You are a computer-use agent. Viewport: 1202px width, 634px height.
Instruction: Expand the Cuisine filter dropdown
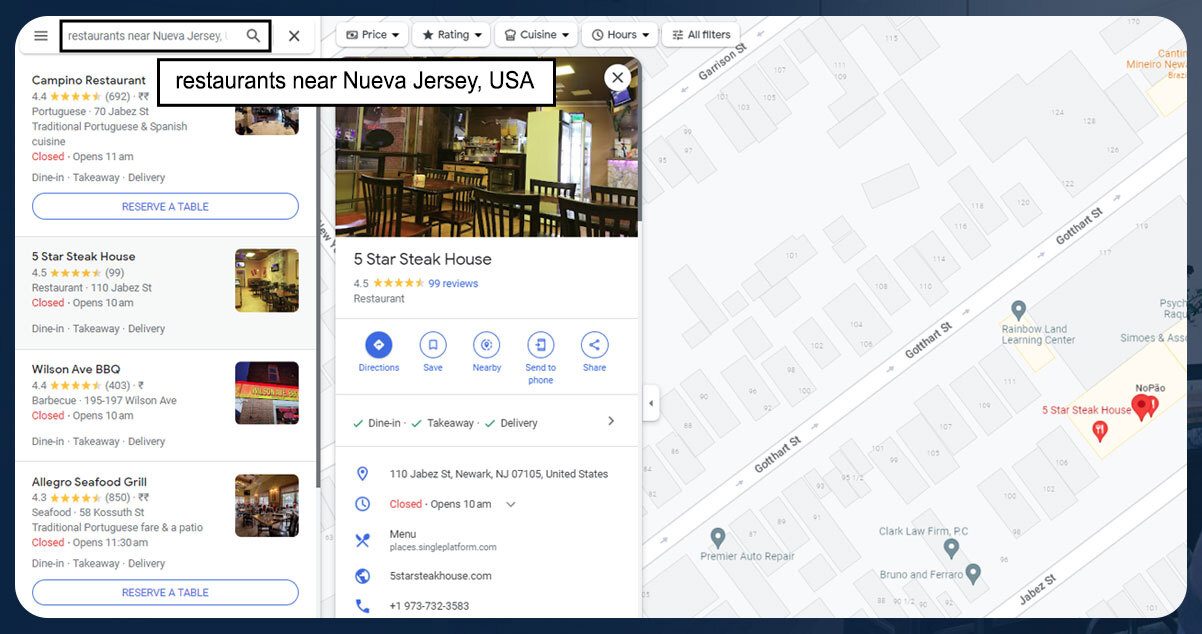click(537, 35)
